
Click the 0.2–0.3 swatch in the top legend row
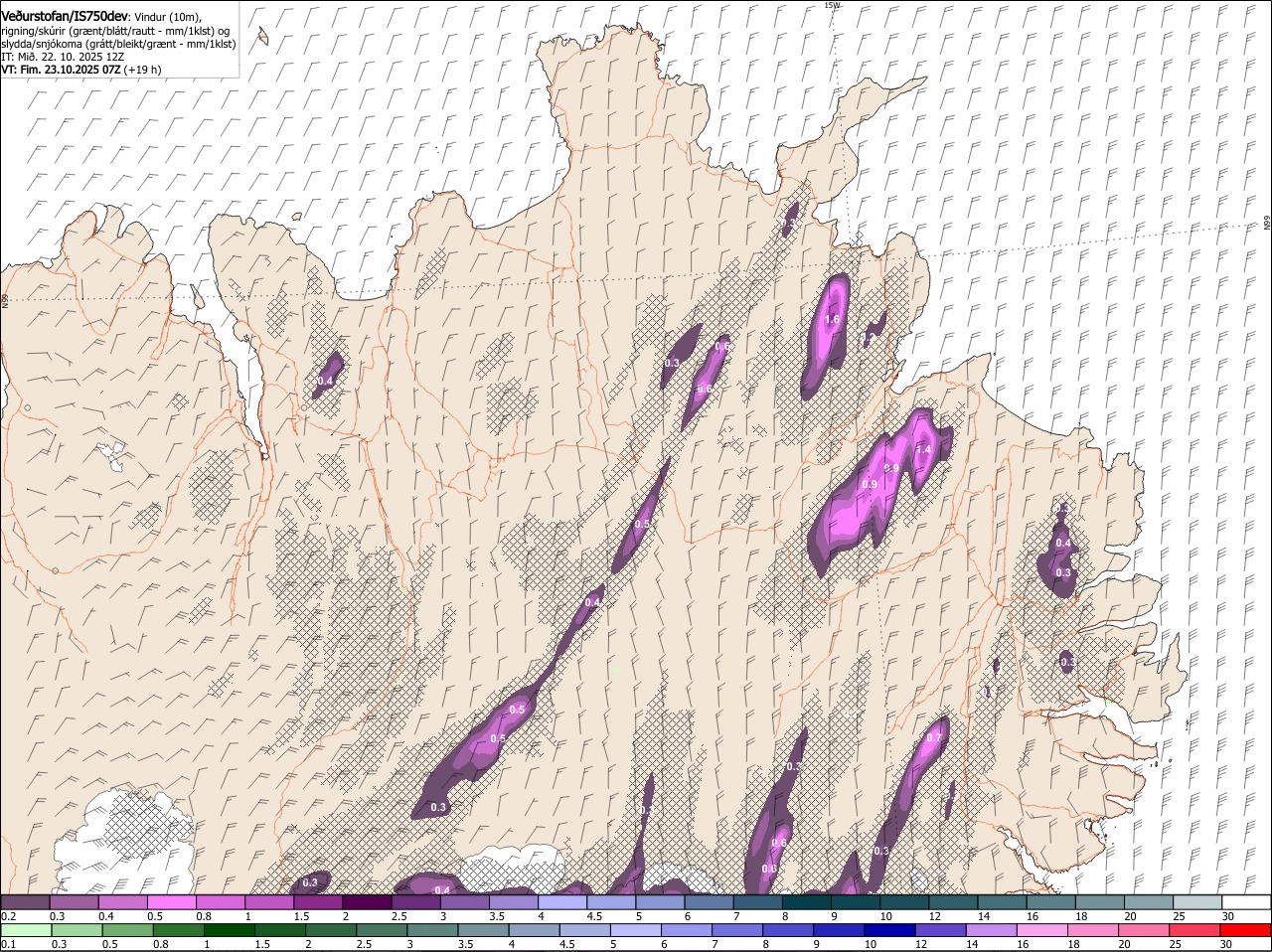25,902
